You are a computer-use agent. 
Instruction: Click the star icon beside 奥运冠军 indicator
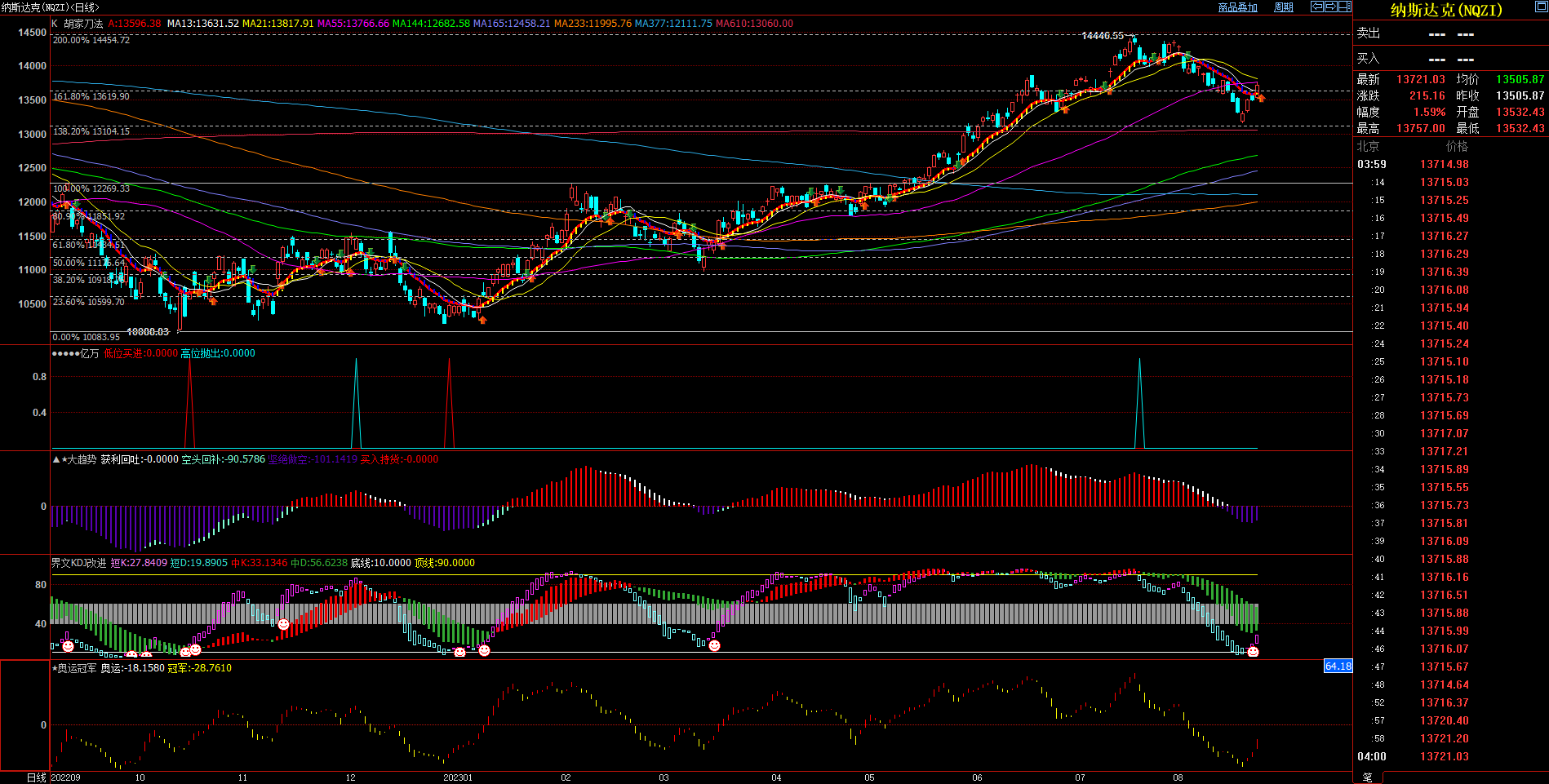click(x=54, y=668)
